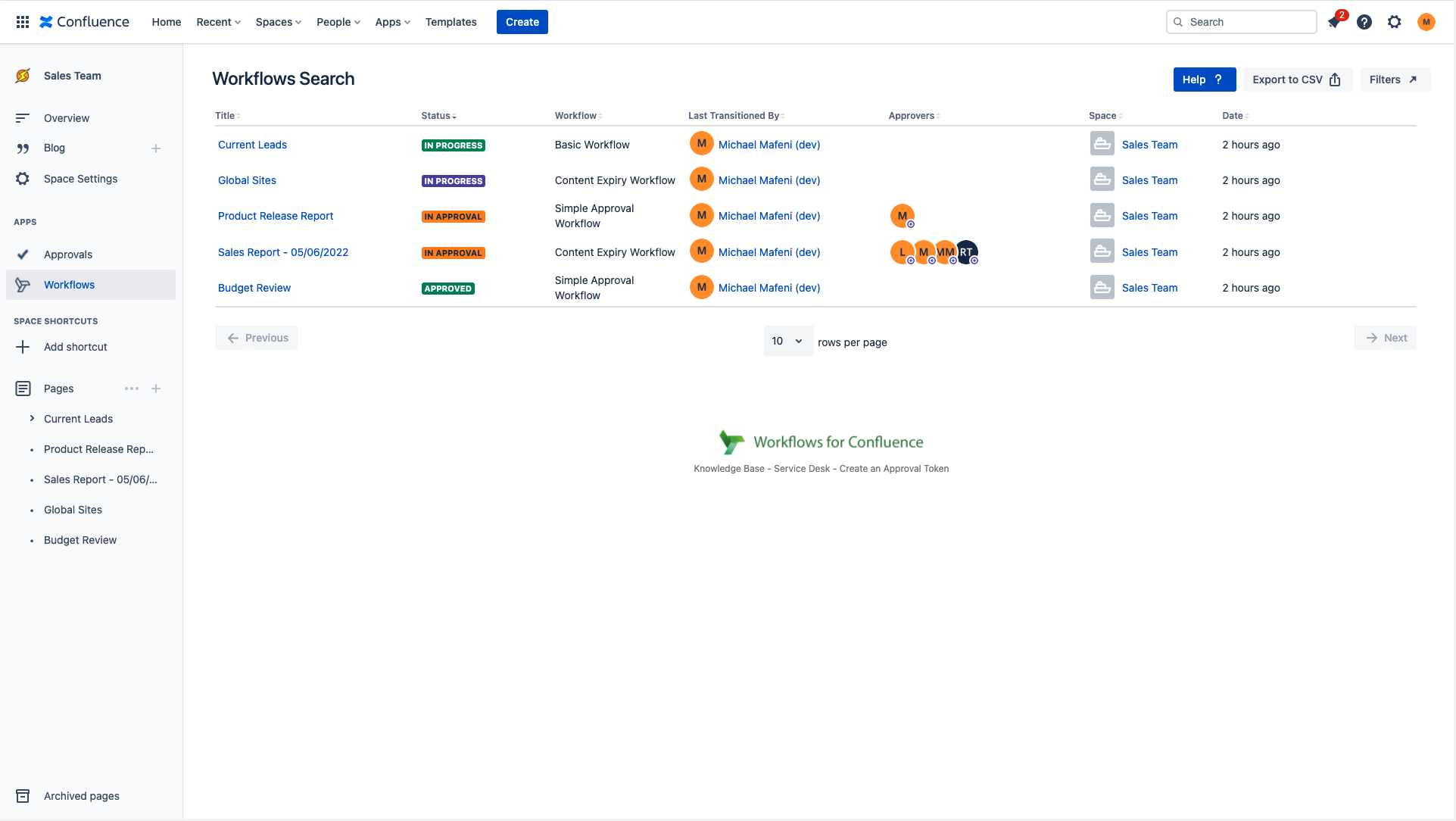Open the Budget Review workflow link

coord(254,288)
